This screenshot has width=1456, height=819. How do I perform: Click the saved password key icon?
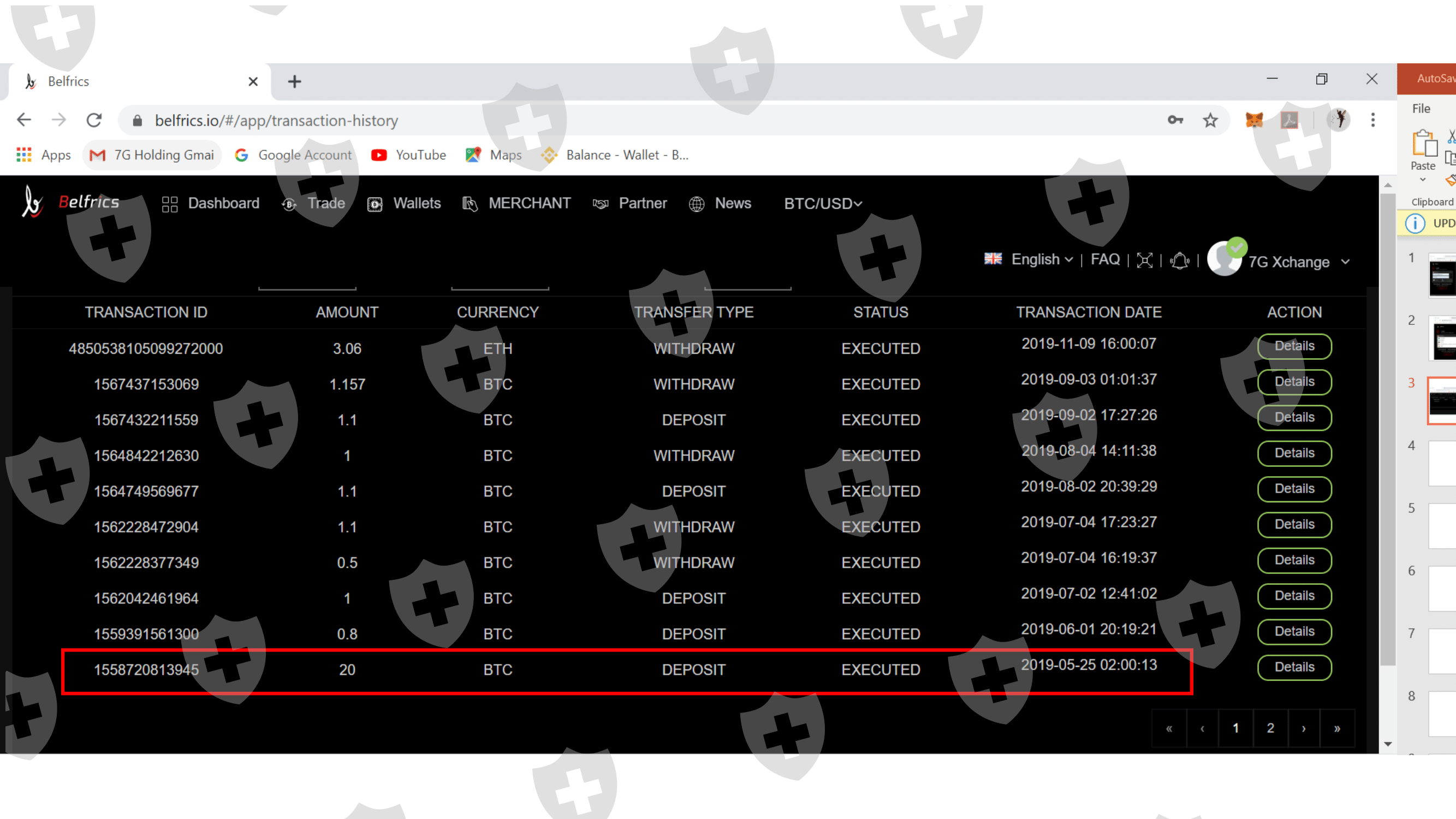1175,120
